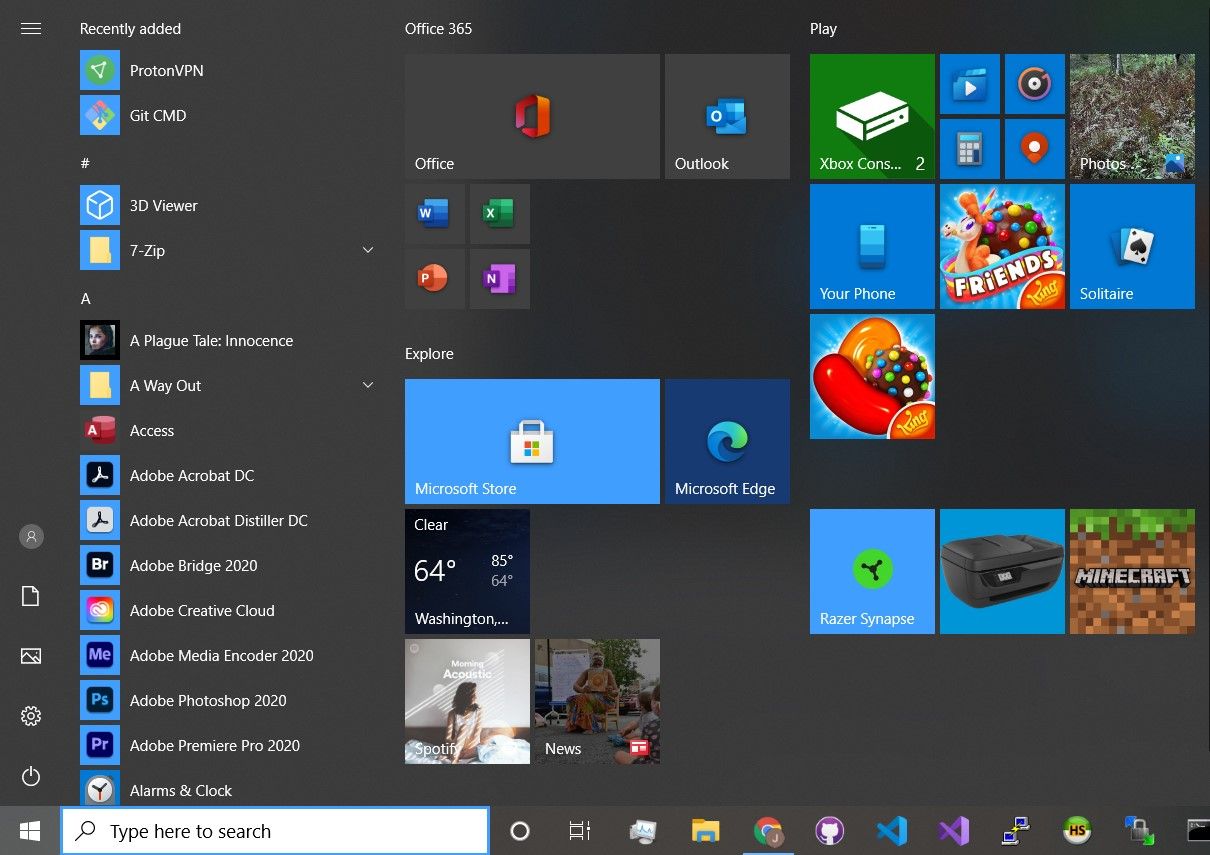Screen dimensions: 1210x855
Task: Launch A Plague Tale: Innocence
Action: point(229,340)
